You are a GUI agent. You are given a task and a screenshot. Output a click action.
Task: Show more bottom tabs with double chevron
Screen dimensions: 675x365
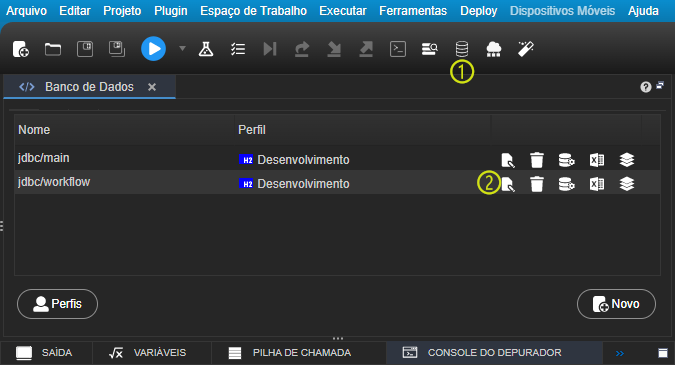click(619, 353)
